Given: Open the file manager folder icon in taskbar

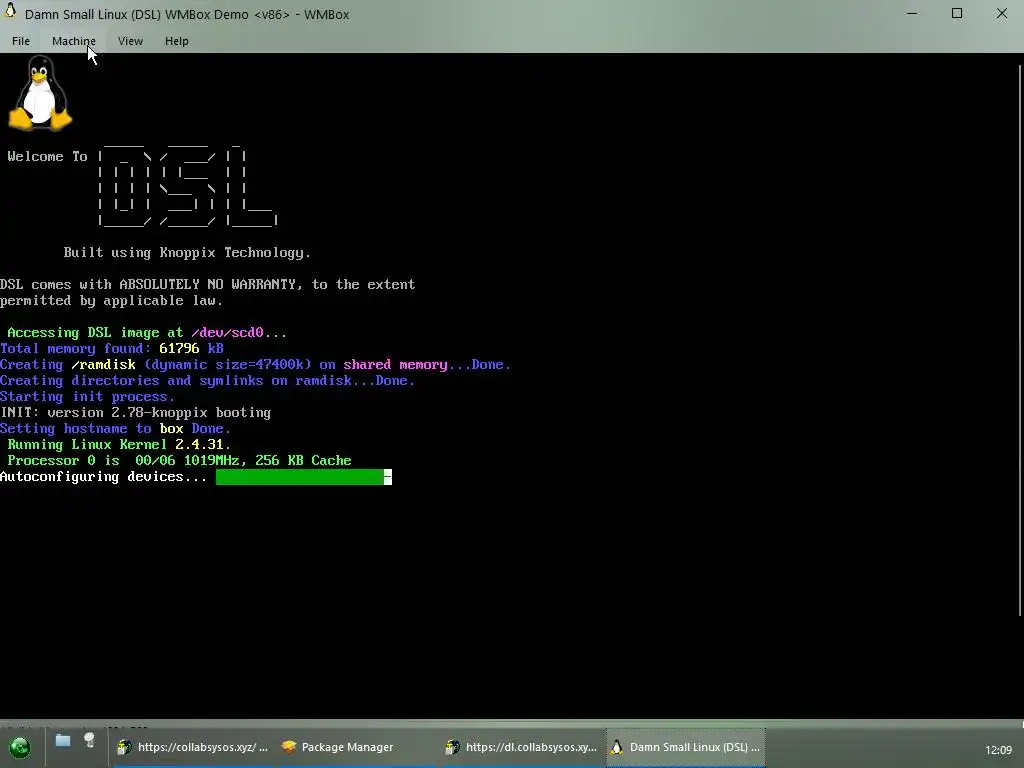Looking at the screenshot, I should (x=63, y=741).
